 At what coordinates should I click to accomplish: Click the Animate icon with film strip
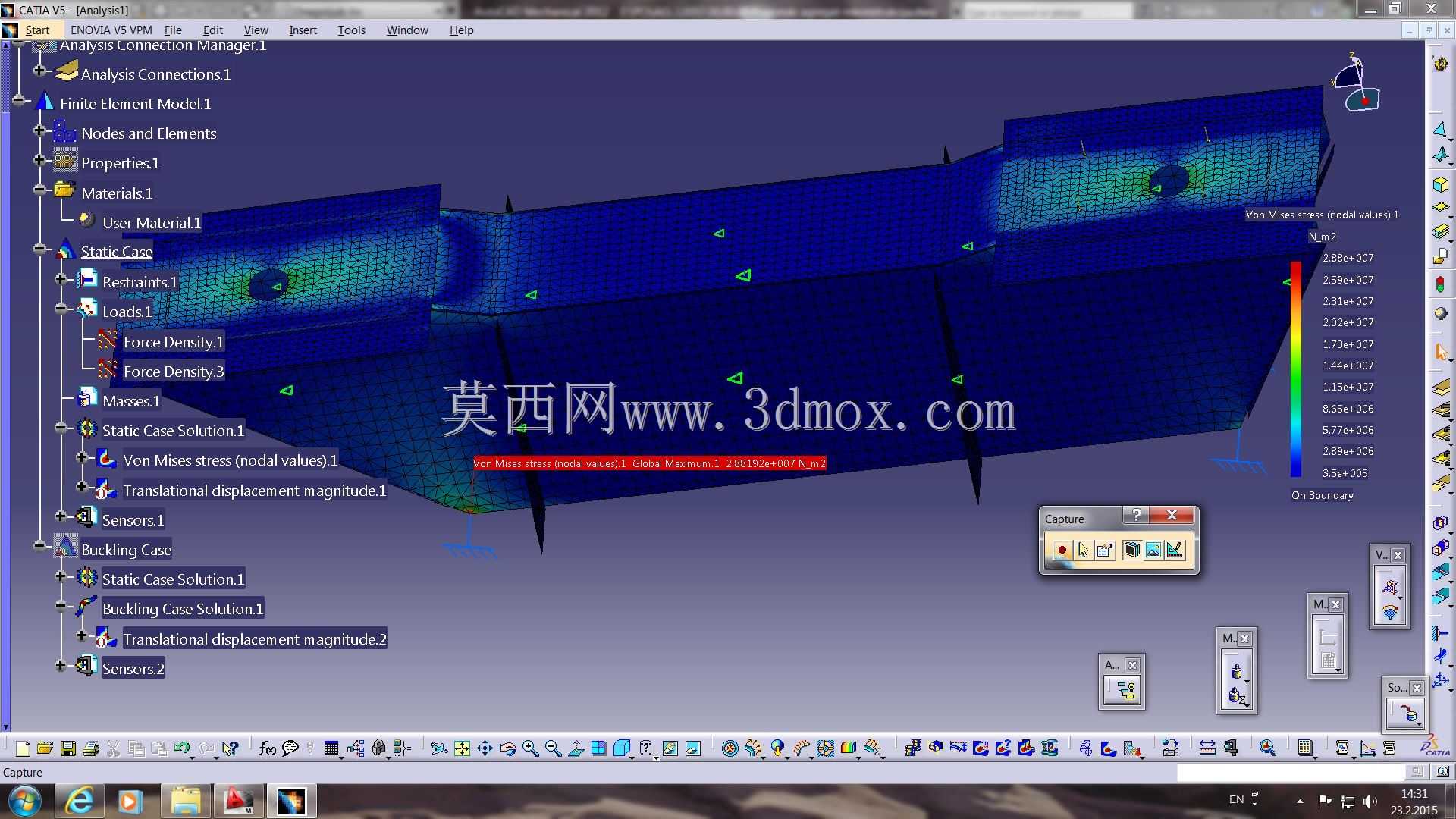[912, 748]
